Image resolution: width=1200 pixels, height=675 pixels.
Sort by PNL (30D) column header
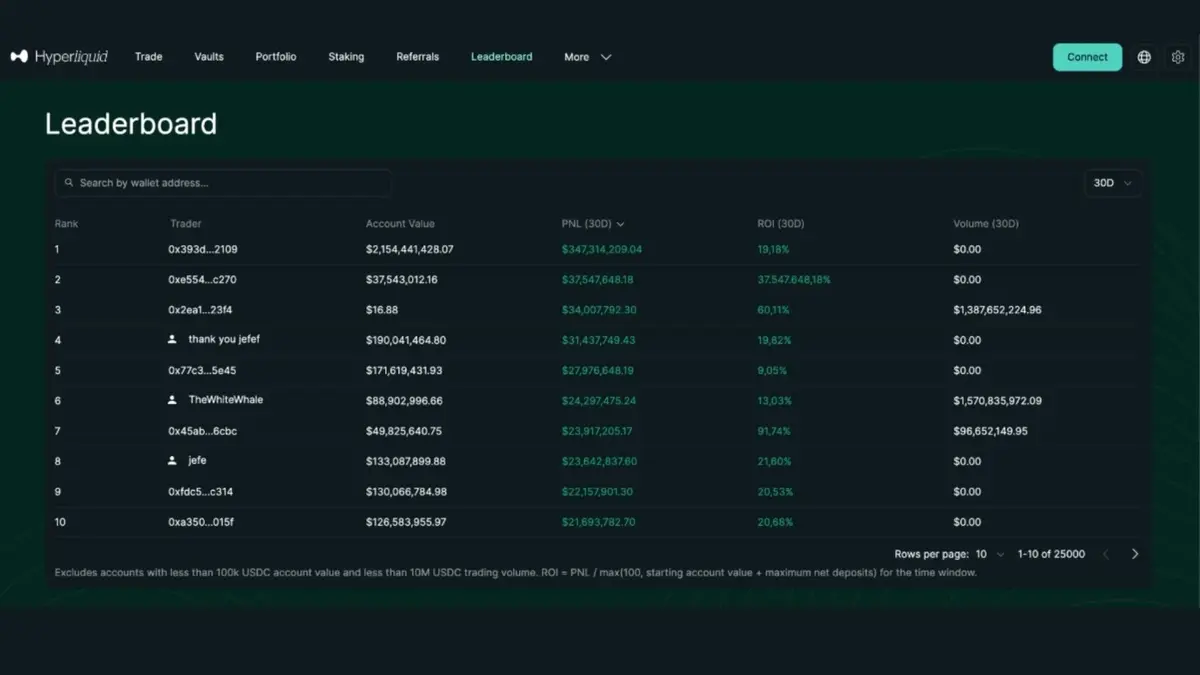click(x=592, y=224)
